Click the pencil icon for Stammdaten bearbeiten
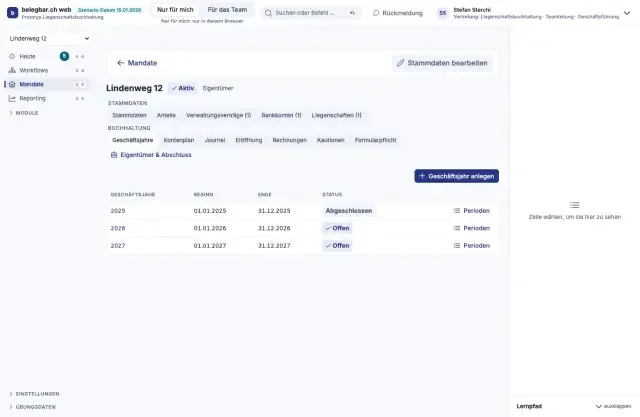This screenshot has width=640, height=417. click(x=400, y=63)
